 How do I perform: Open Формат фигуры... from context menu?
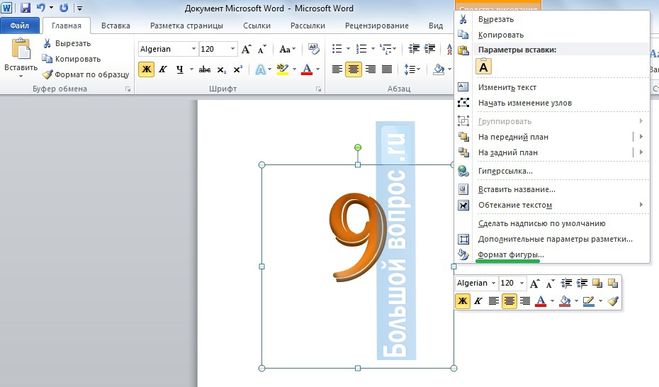click(x=551, y=255)
